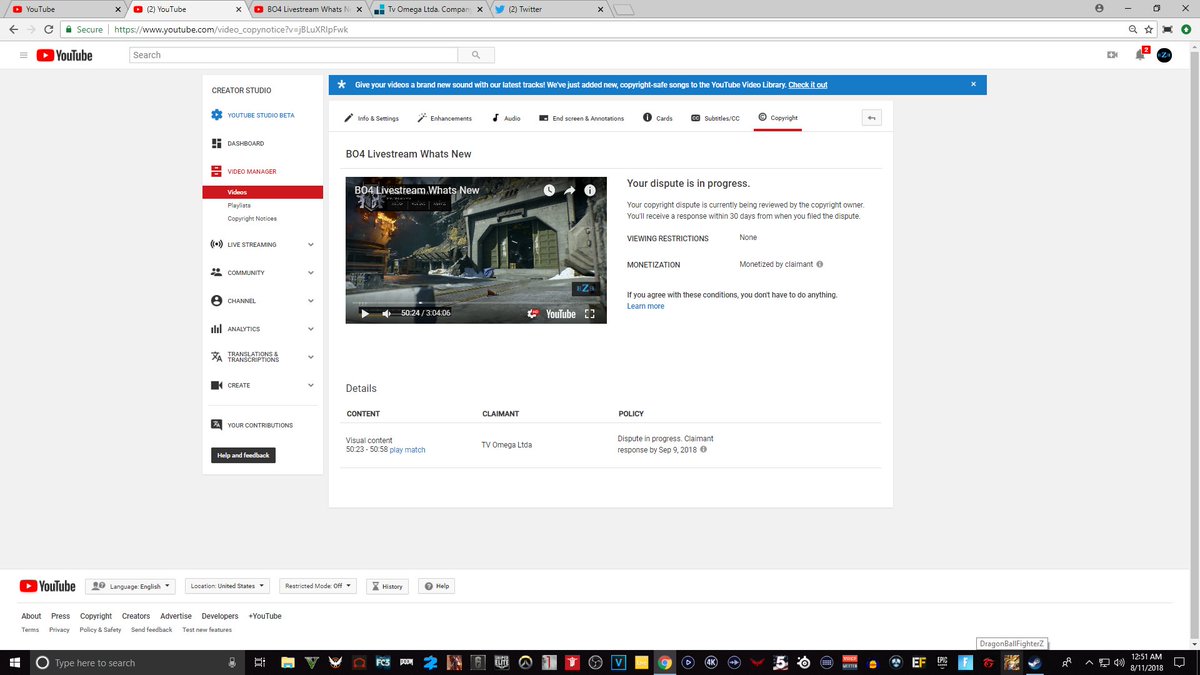This screenshot has width=1200, height=675.
Task: Select Playlists in the sidebar
Action: tap(239, 205)
